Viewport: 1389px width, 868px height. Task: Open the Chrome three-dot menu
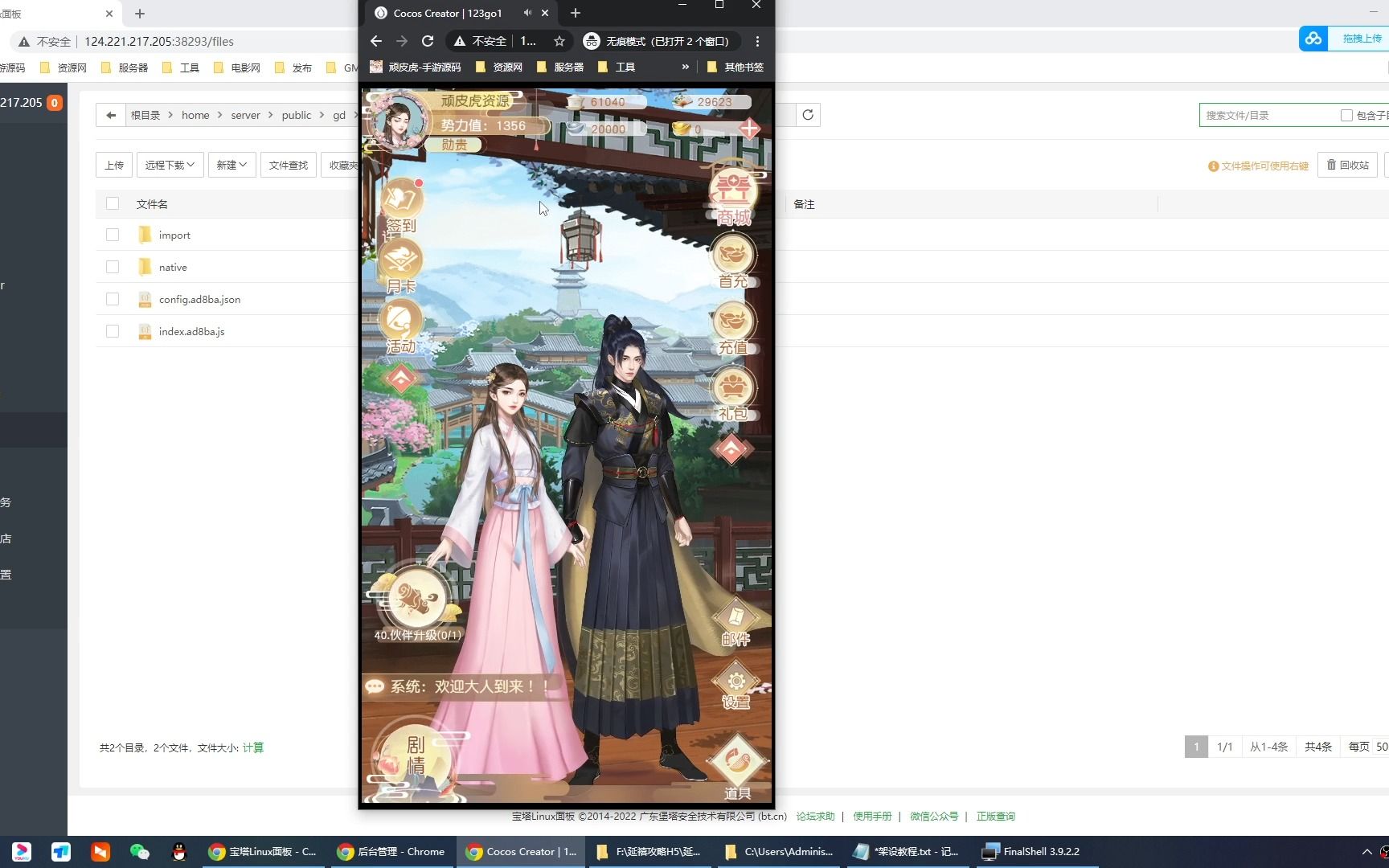[x=757, y=41]
